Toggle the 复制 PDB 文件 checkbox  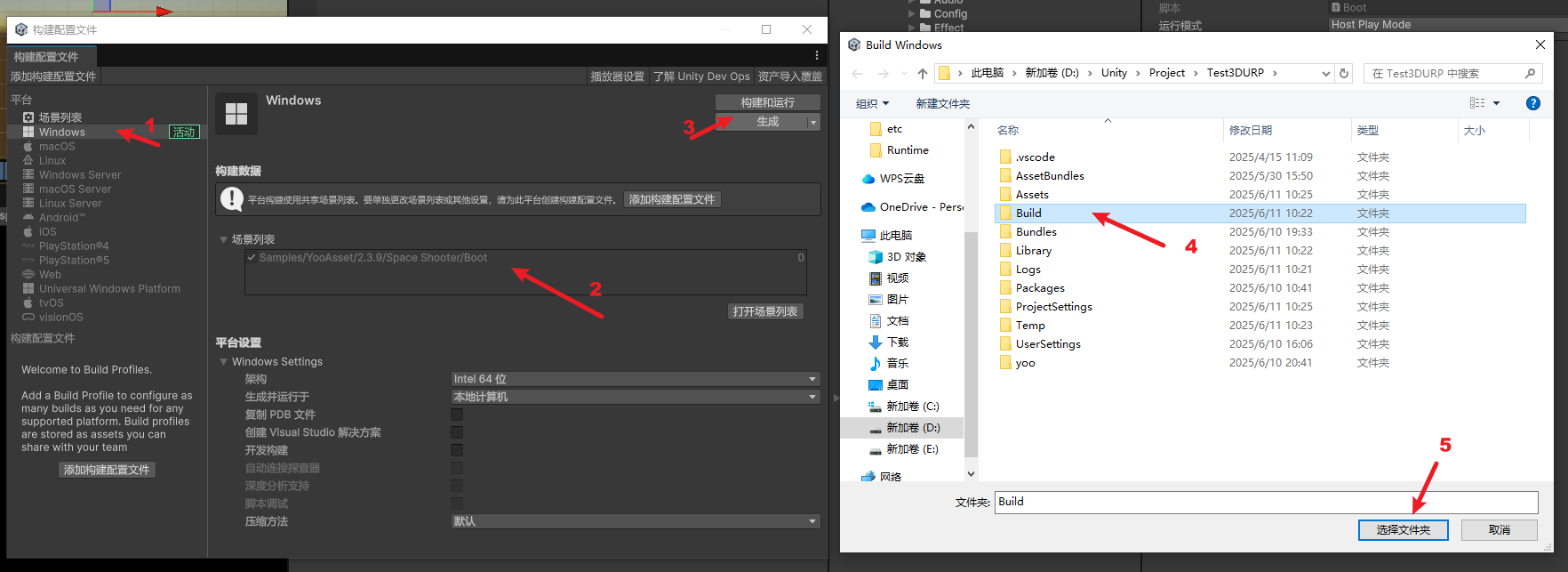pos(457,415)
